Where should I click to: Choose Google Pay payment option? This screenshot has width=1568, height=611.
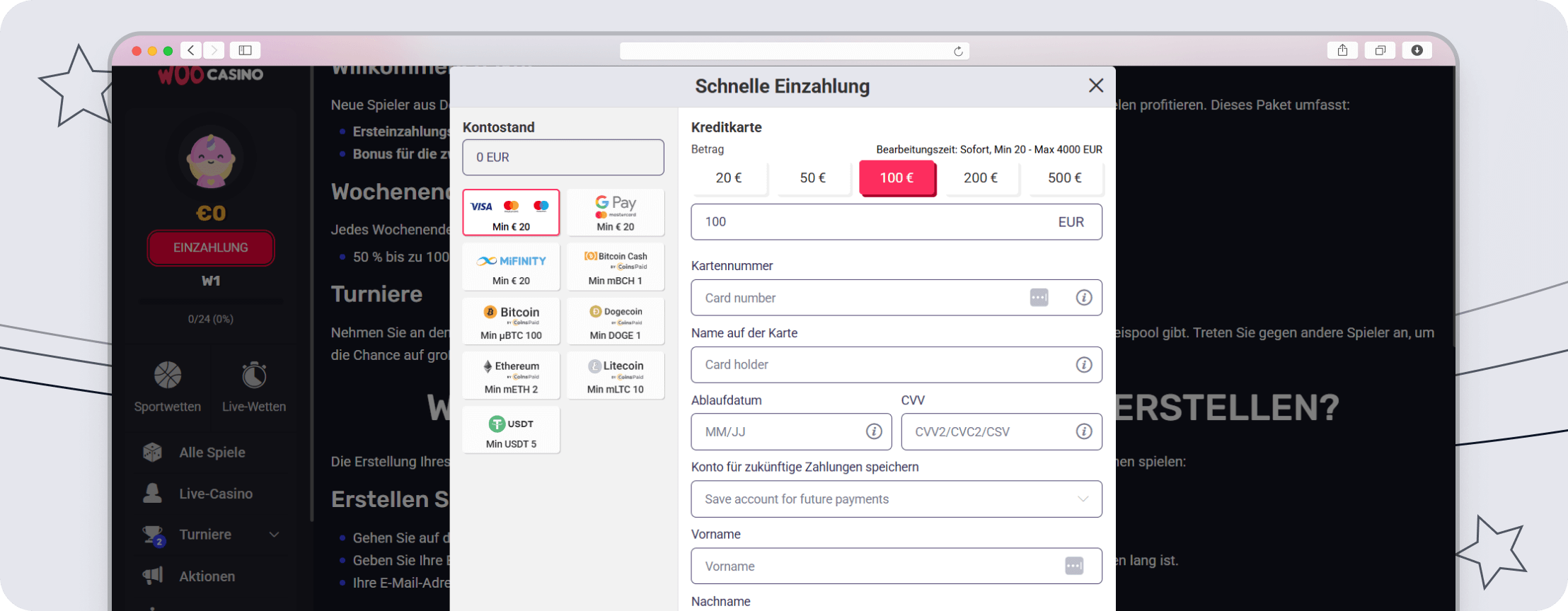pyautogui.click(x=615, y=212)
